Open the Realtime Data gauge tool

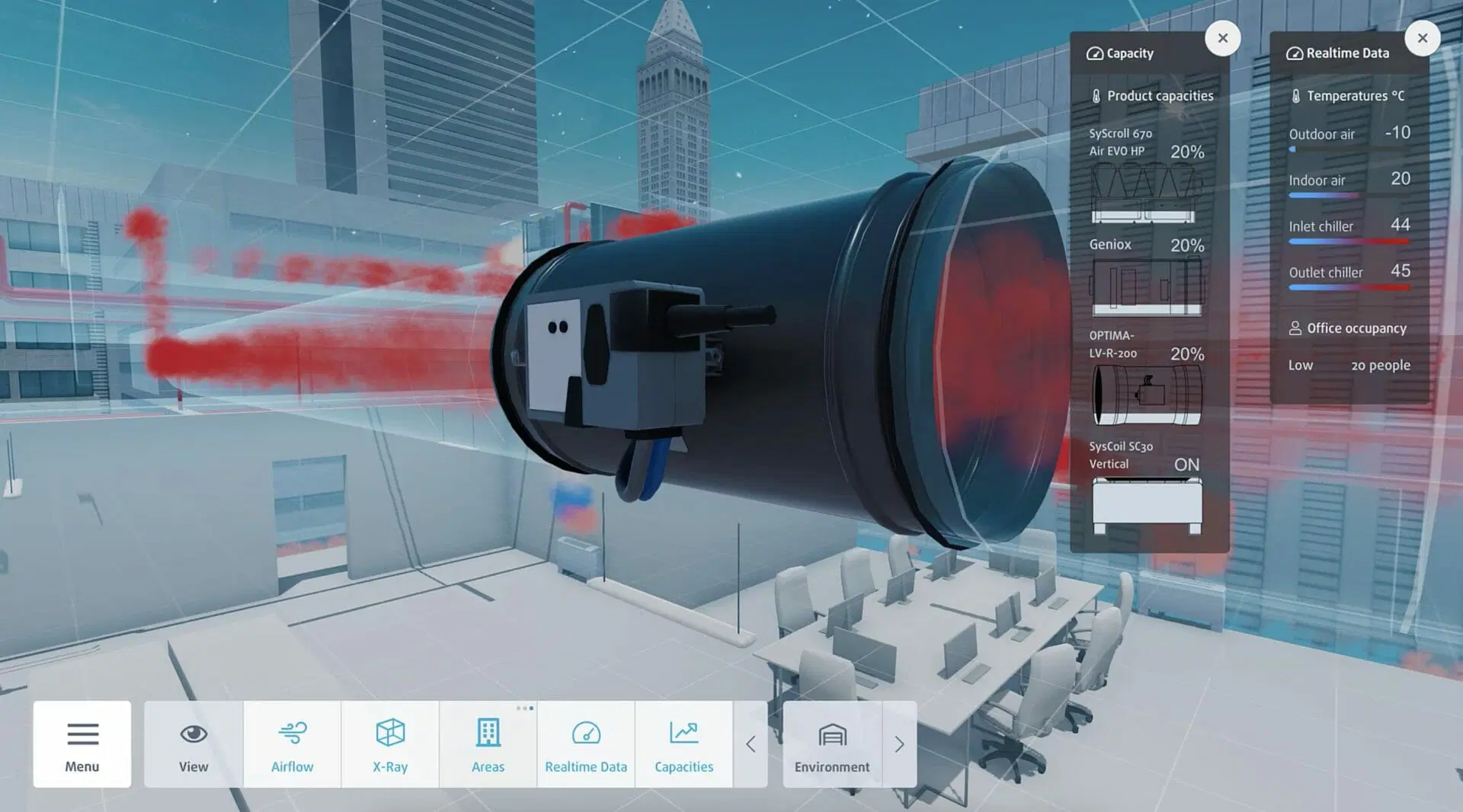585,744
